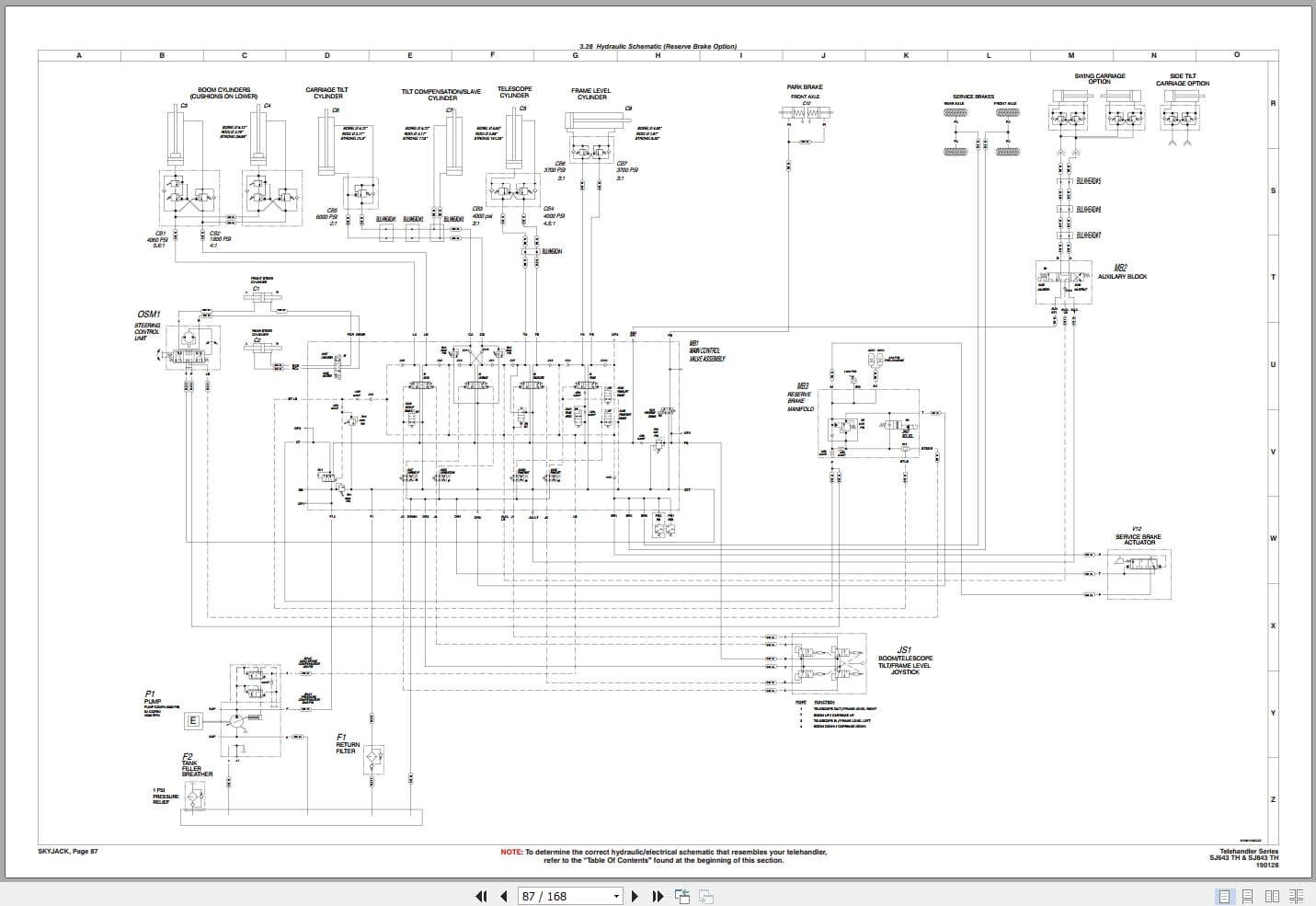Click the 'SERVICE BRAKES' label
Image resolution: width=1316 pixels, height=906 pixels.
tap(973, 97)
